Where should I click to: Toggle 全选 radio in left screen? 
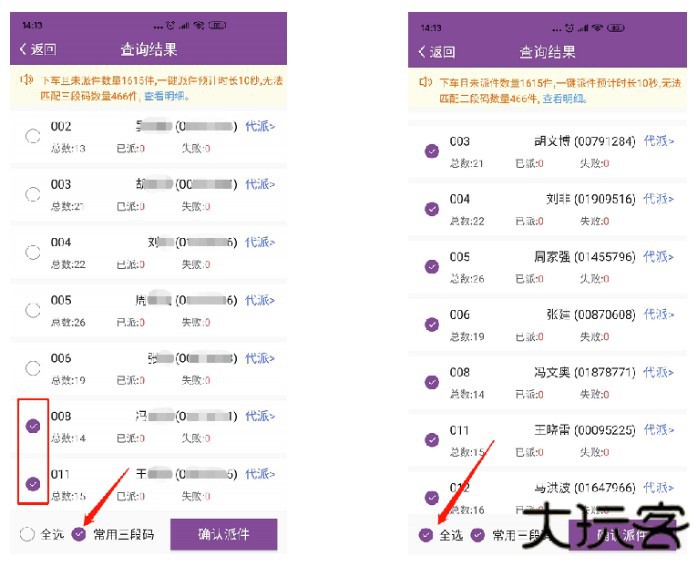[x=27, y=534]
